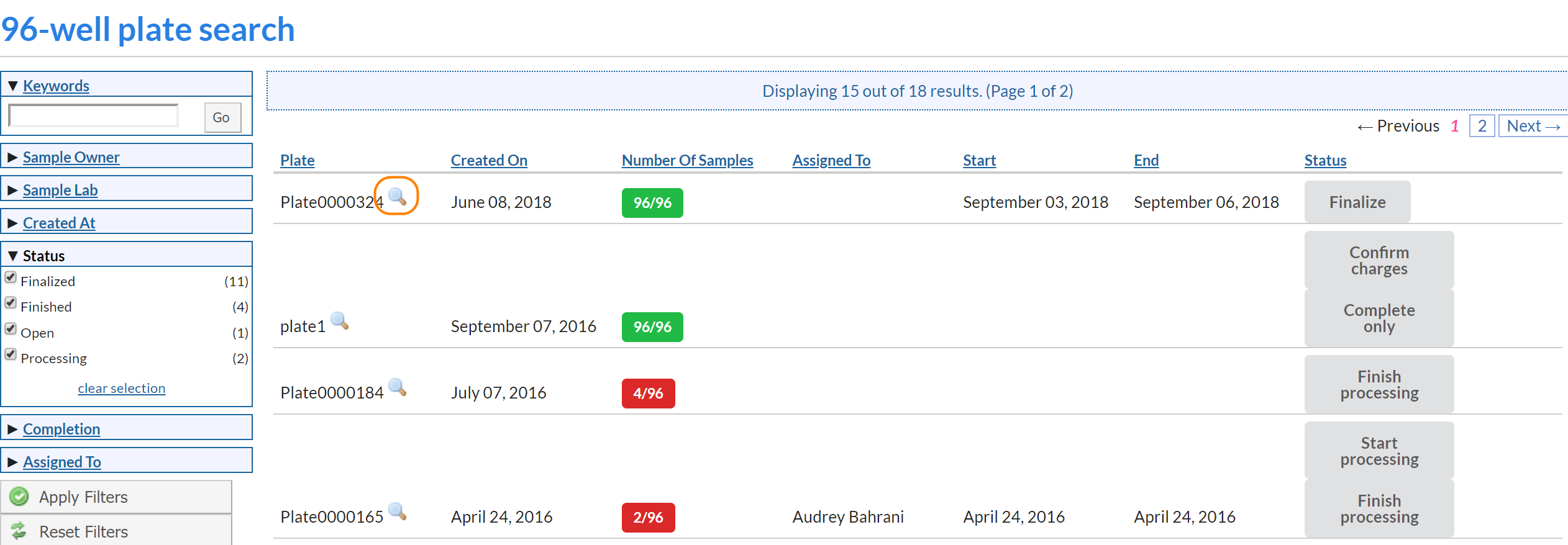
Task: Toggle the Finalized status checkbox
Action: coord(11,277)
